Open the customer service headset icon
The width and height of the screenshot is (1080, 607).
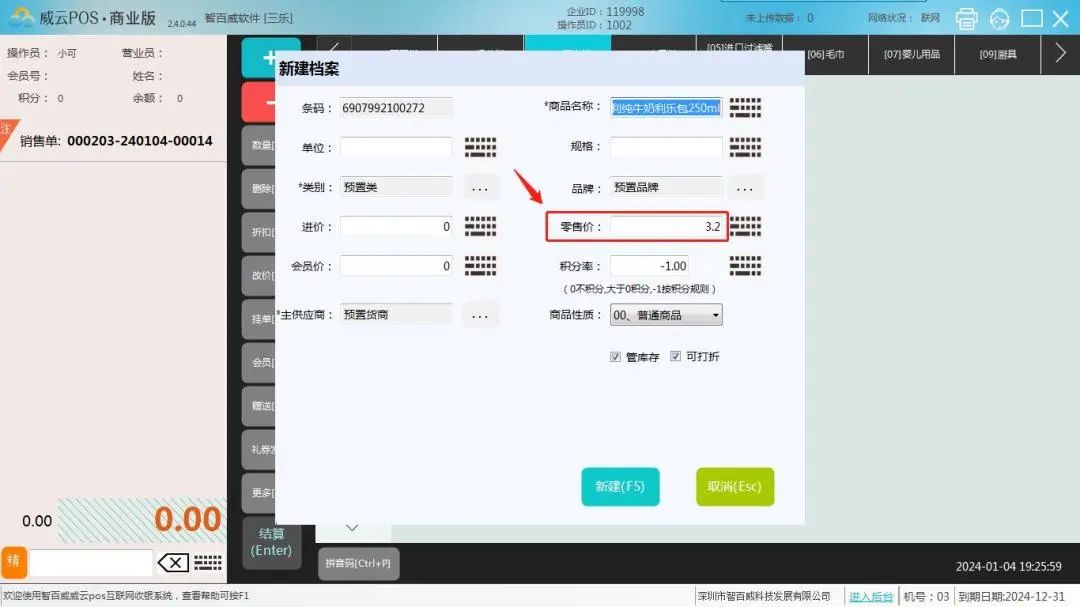click(x=999, y=18)
